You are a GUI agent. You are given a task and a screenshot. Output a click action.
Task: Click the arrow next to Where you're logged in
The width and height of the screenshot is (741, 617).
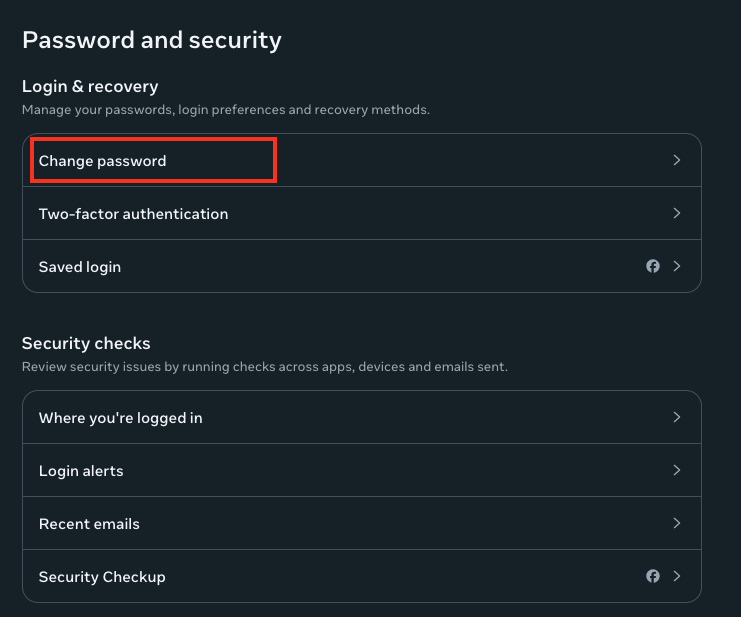point(677,417)
